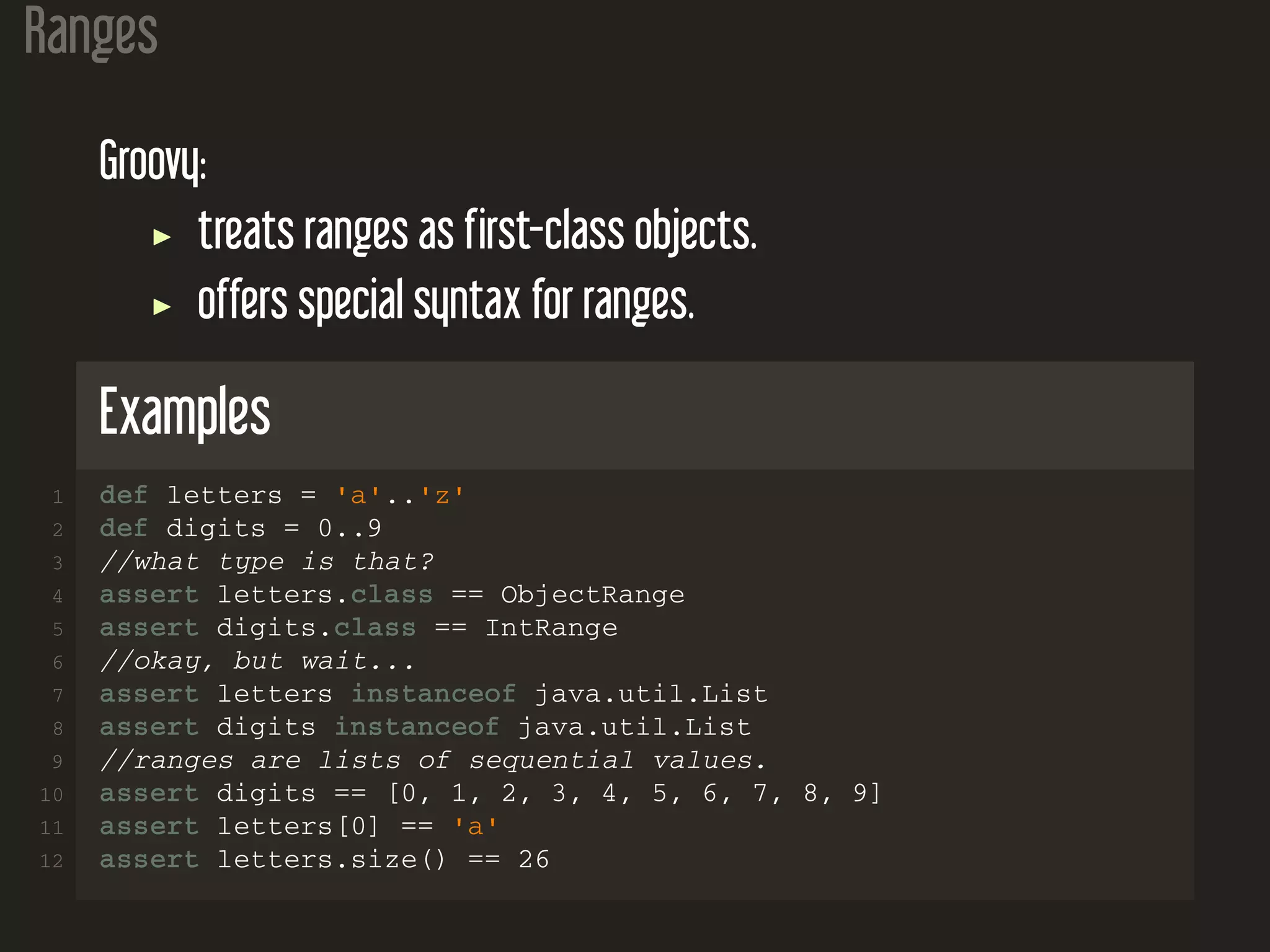1270x952 pixels.
Task: Select 'treats ranges as first-class objects' bullet text
Action: click(x=476, y=231)
